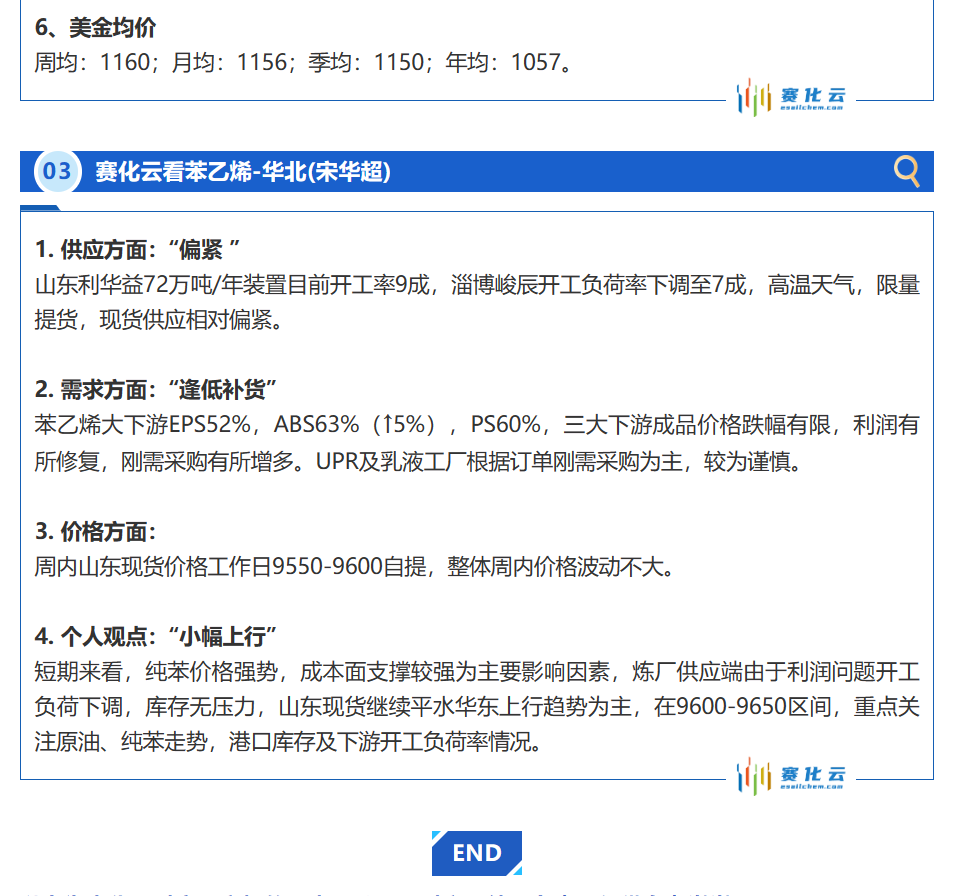Click the 4. 个人观点 "小幅上行" heading
Viewport: 954px width, 896px height.
(155, 636)
